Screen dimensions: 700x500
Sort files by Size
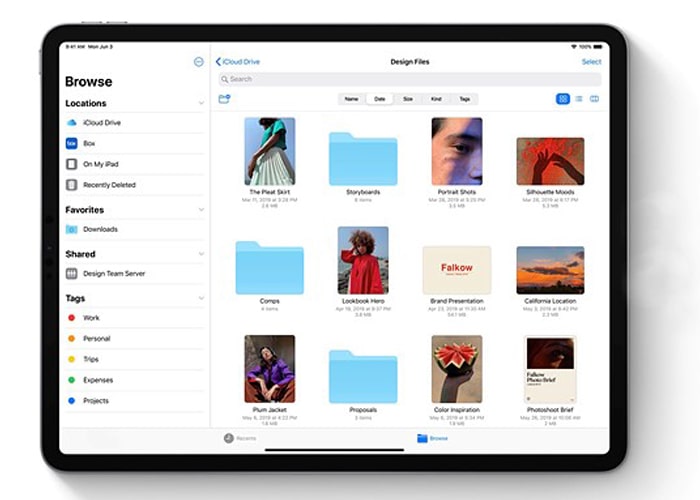click(408, 99)
